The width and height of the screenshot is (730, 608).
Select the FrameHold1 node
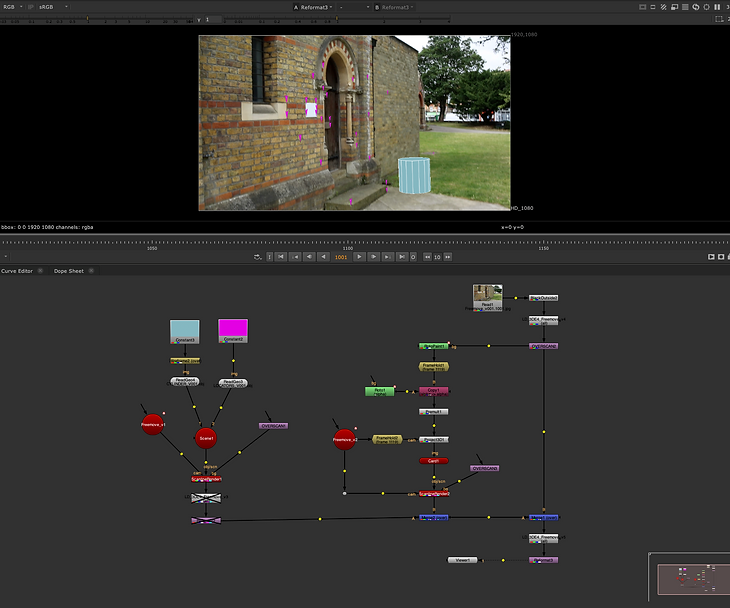pos(433,367)
